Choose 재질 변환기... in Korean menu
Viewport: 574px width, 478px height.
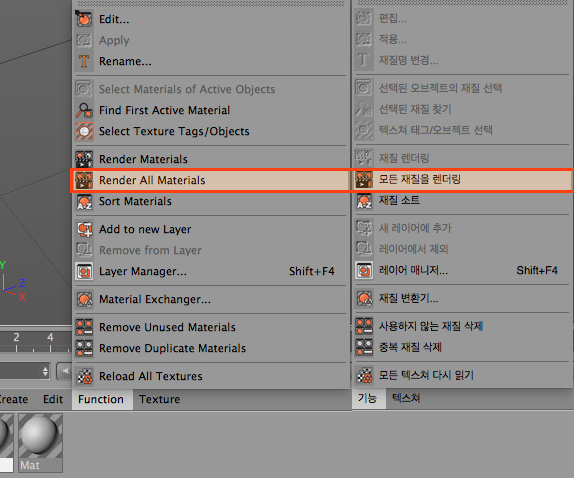[462, 298]
